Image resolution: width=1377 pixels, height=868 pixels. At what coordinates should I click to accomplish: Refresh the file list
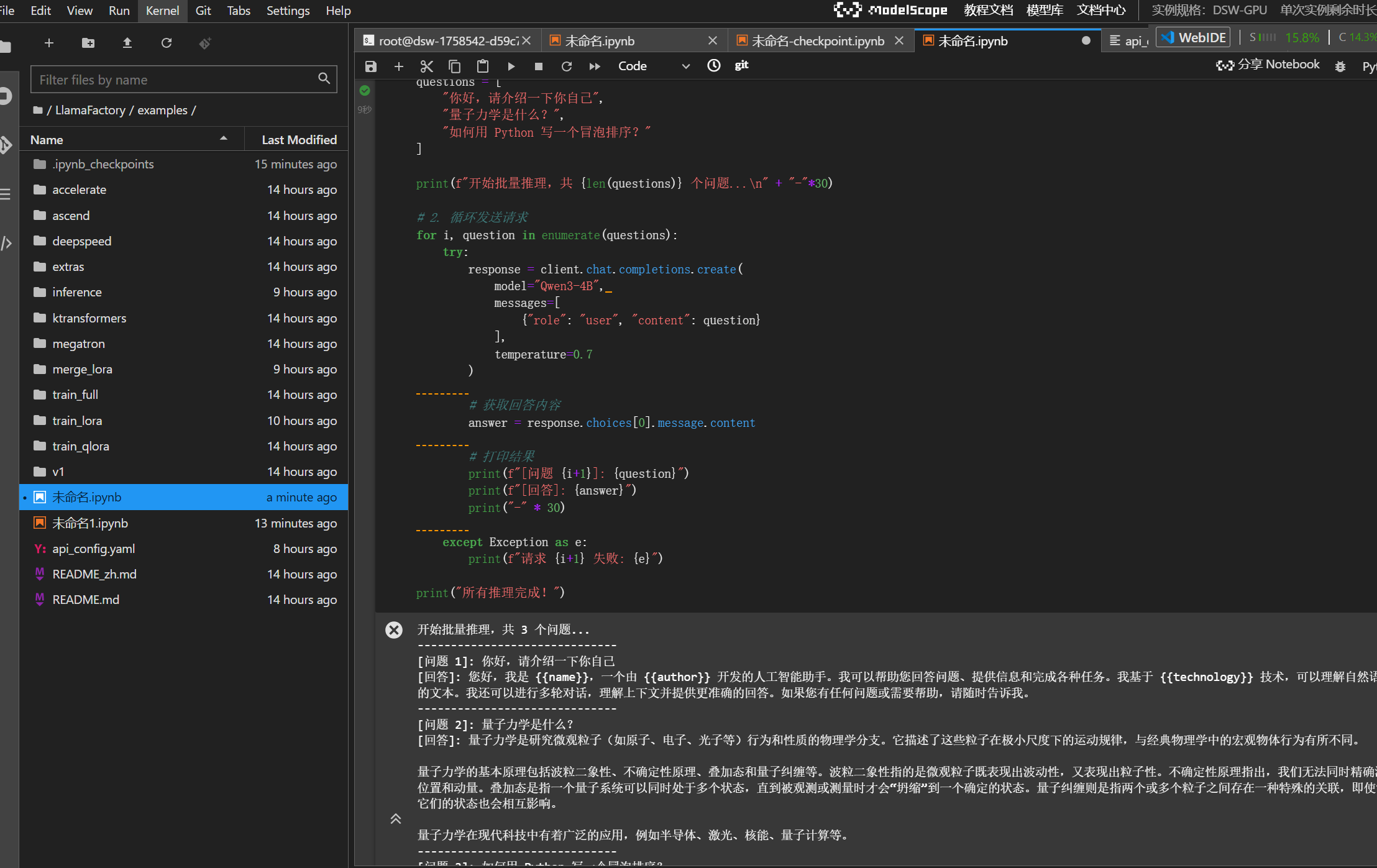coord(167,43)
